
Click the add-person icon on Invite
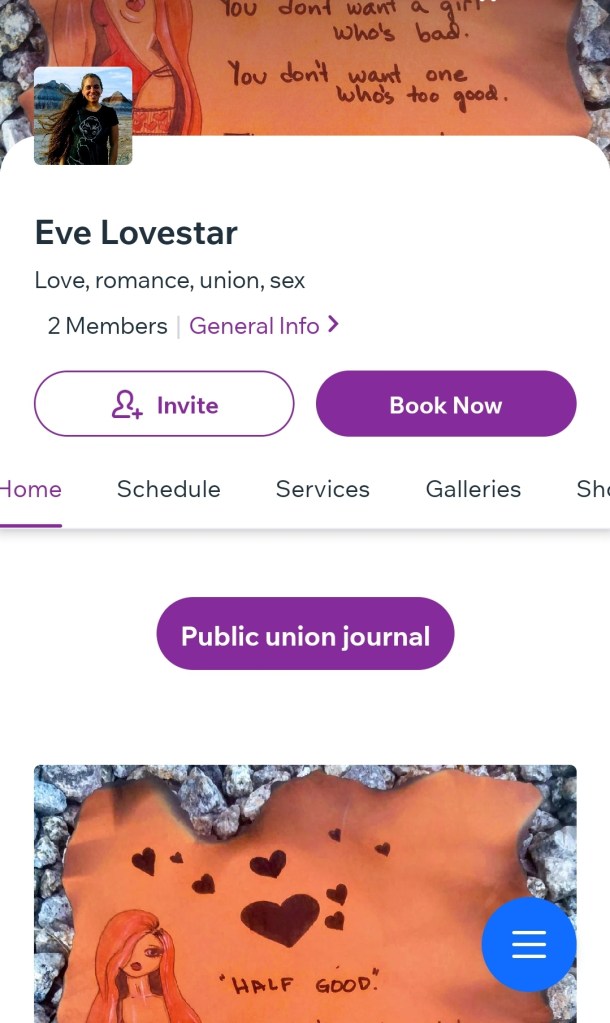coord(127,405)
